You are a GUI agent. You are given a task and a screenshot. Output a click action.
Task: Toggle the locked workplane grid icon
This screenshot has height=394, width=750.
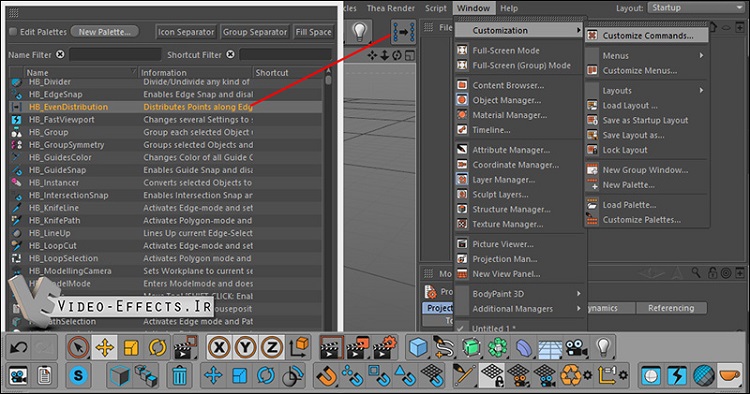point(492,376)
